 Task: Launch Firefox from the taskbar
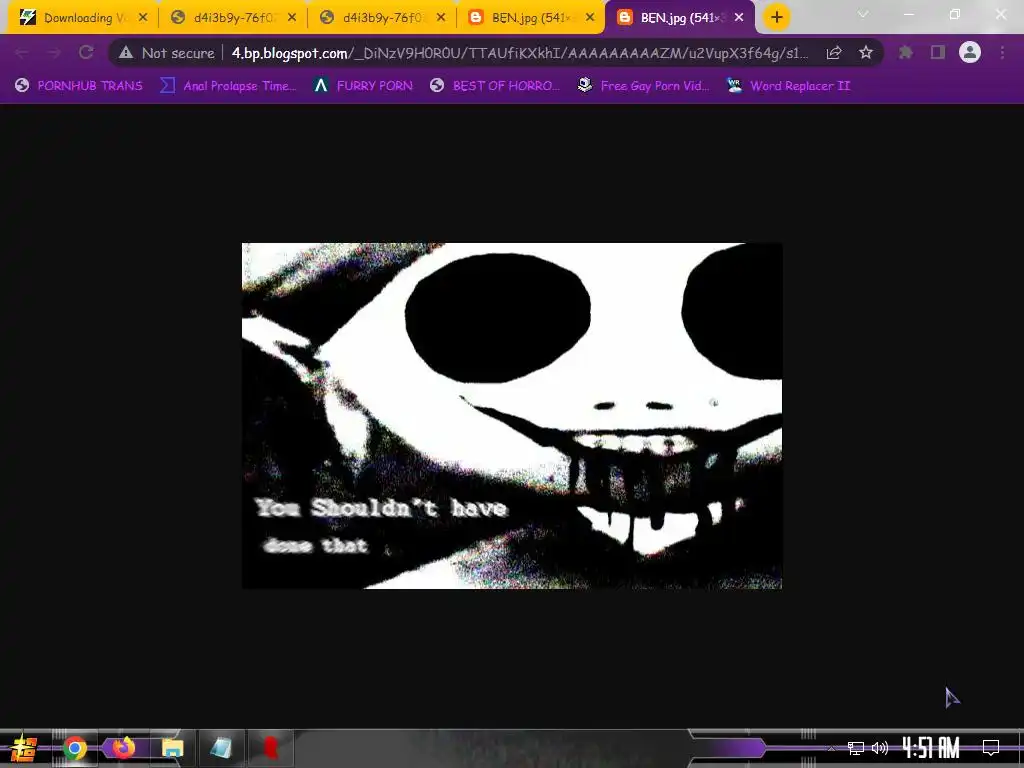[123, 748]
